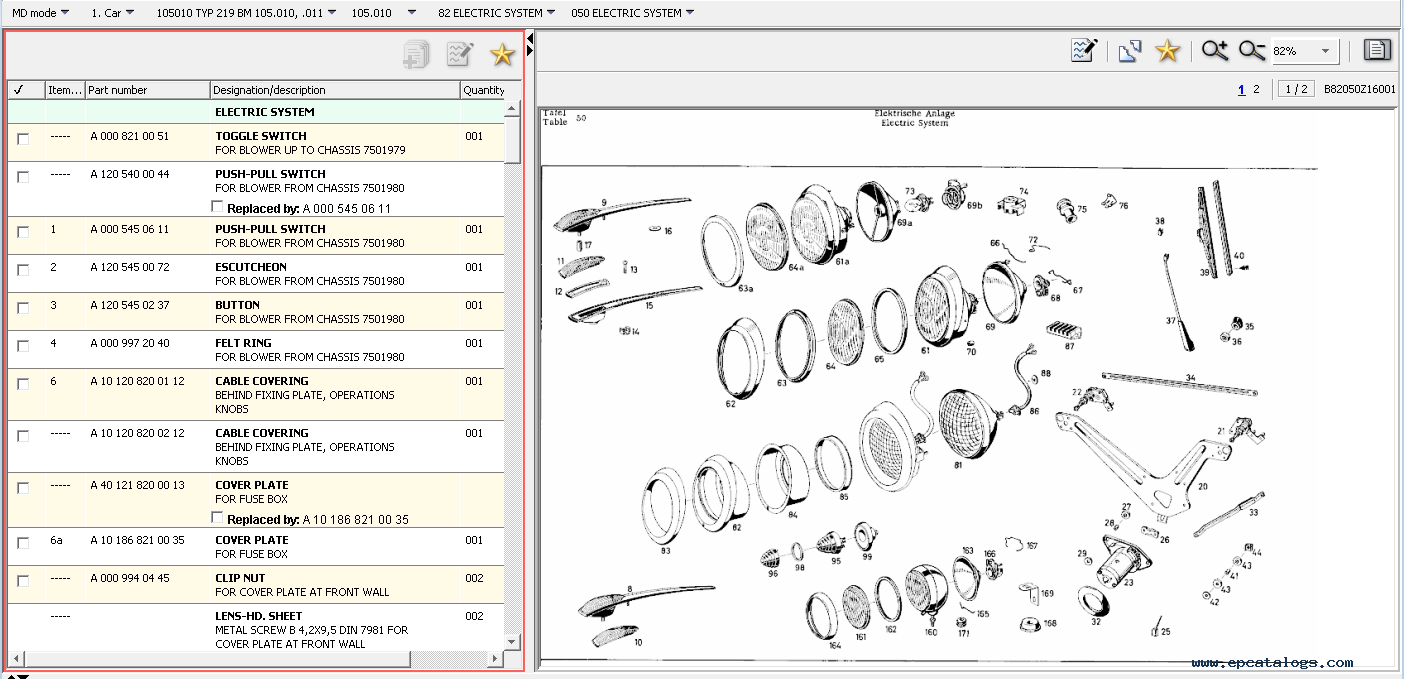Click the add-to-list icon above the parts table
1404x679 pixels.
tap(416, 55)
